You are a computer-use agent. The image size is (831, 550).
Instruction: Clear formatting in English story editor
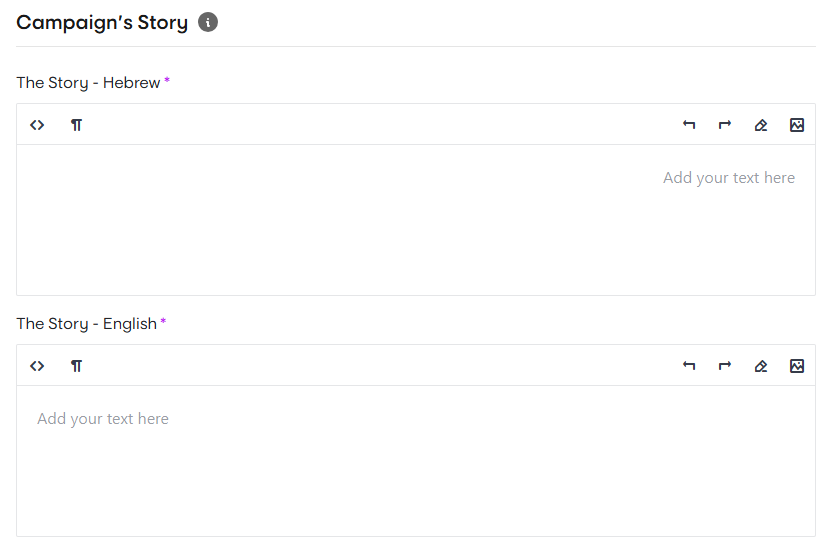(x=761, y=366)
